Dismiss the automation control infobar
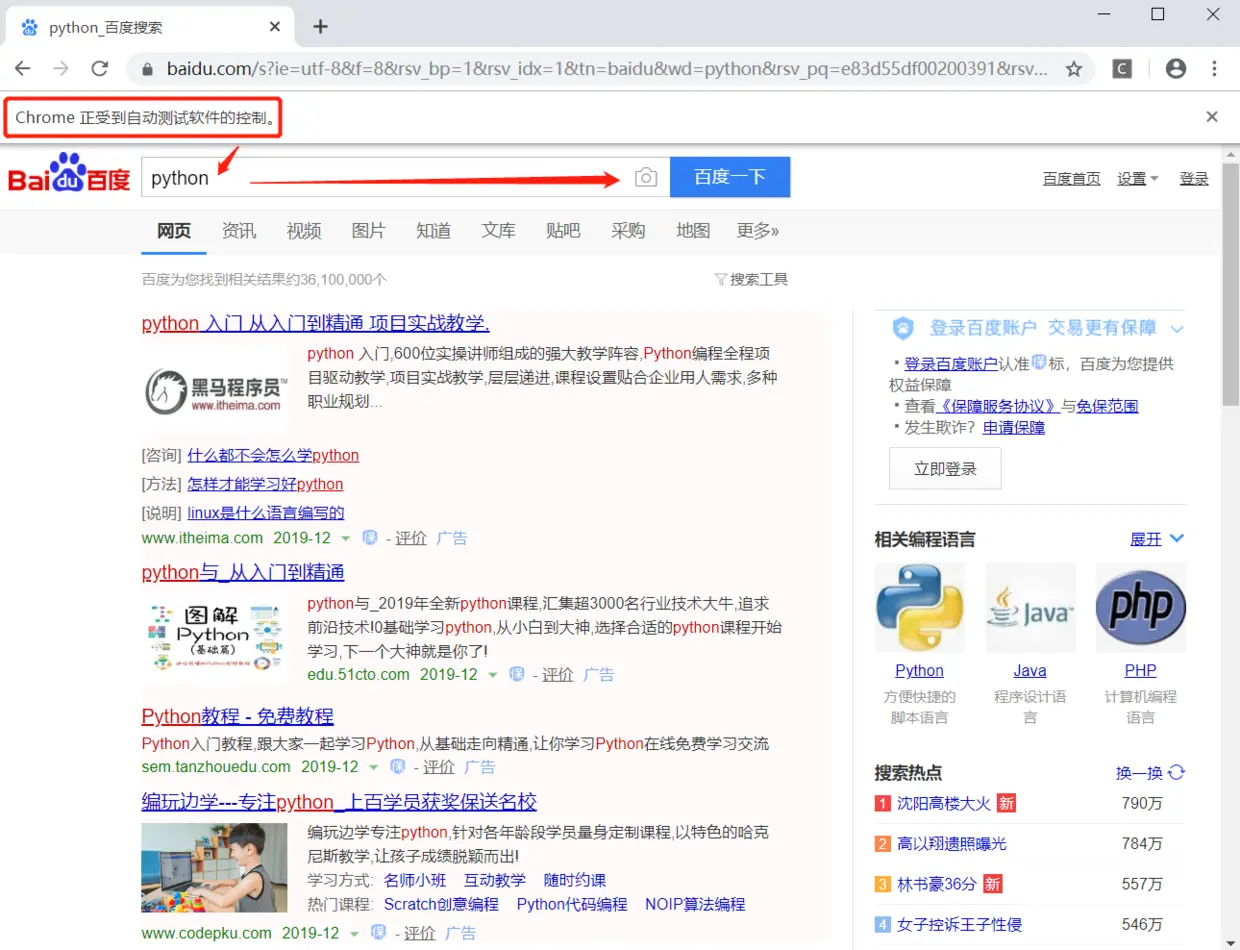 click(x=1212, y=117)
